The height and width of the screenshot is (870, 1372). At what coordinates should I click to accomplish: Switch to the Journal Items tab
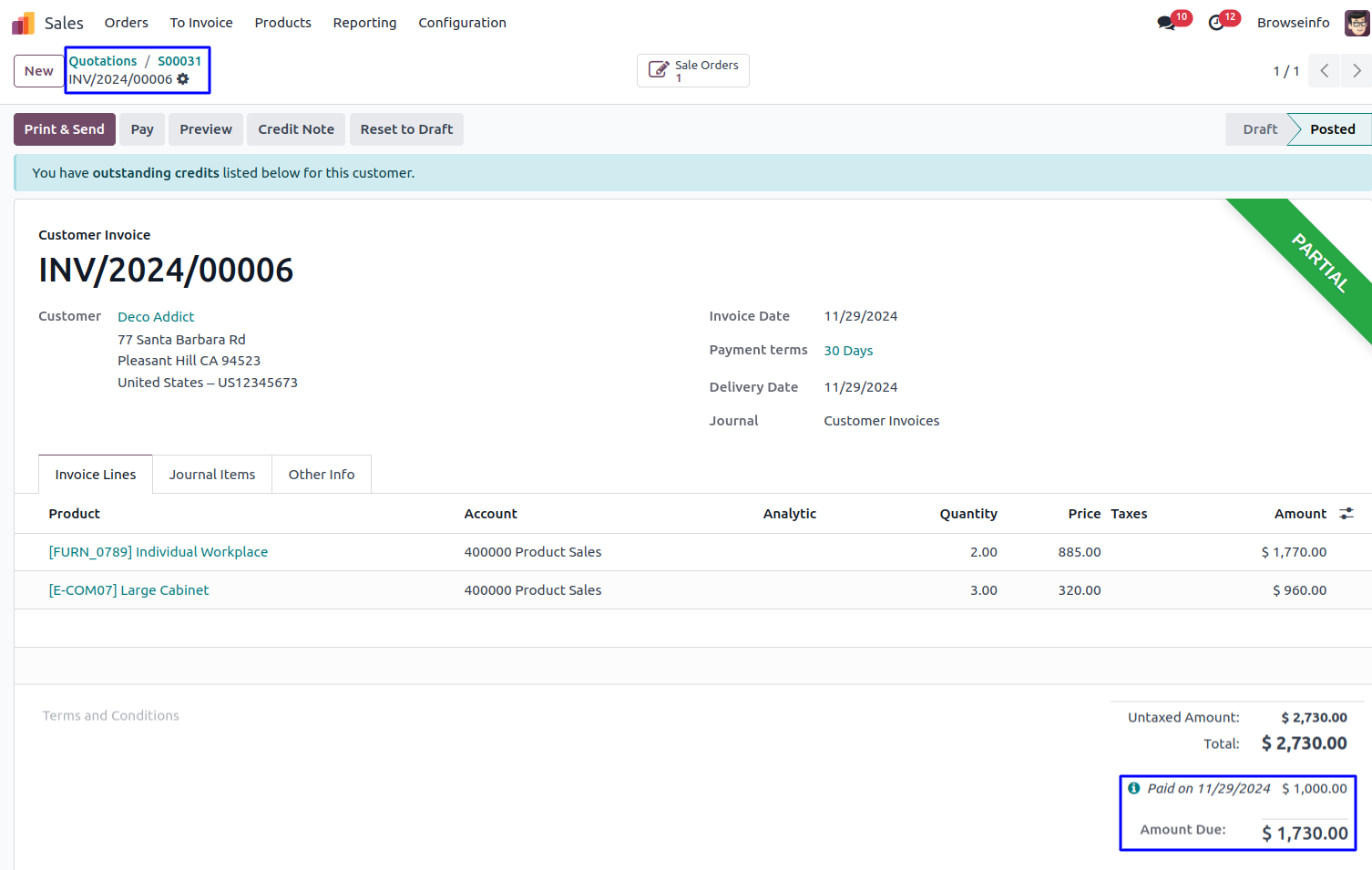click(211, 475)
